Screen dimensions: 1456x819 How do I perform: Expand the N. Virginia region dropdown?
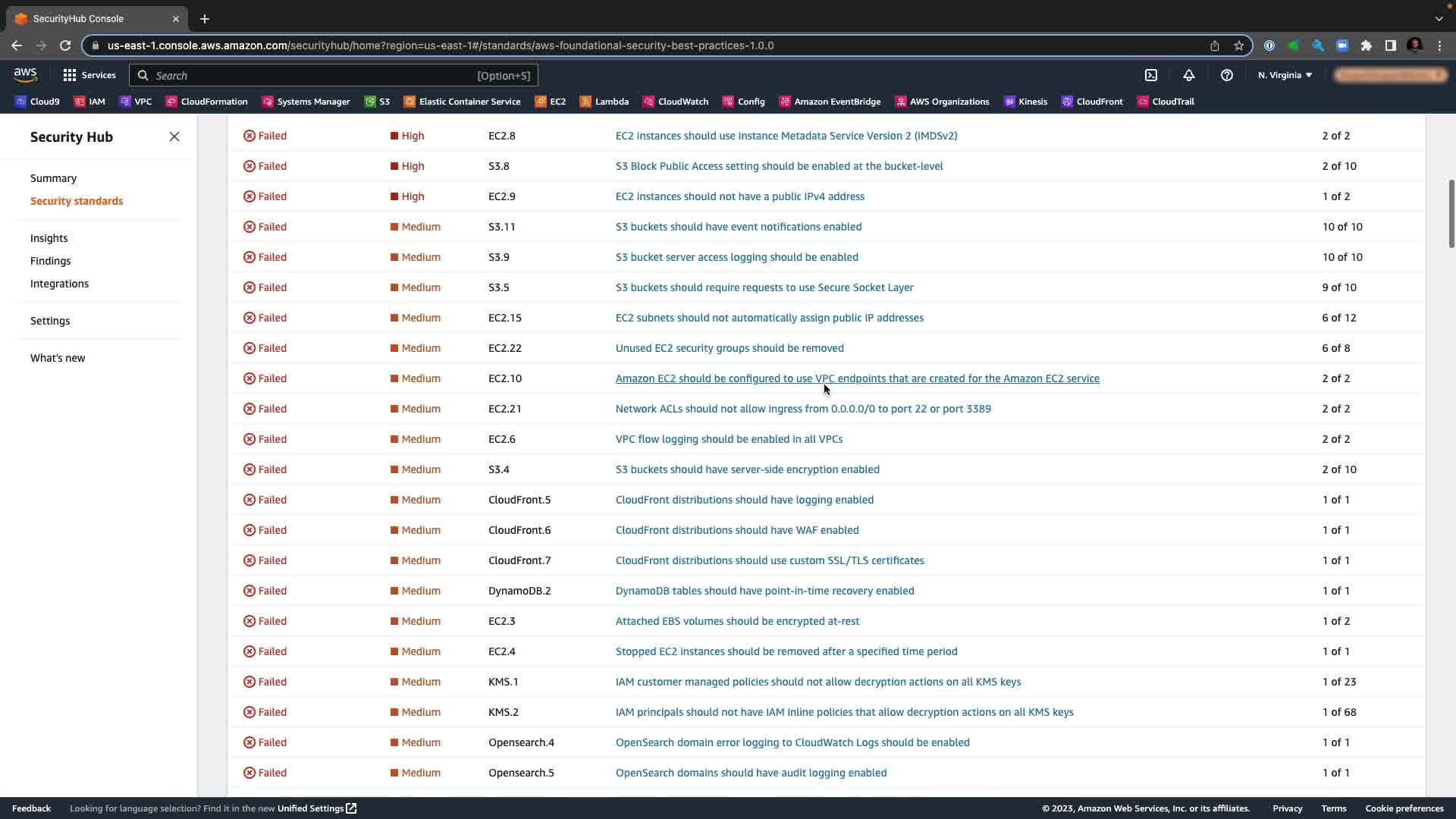point(1285,75)
